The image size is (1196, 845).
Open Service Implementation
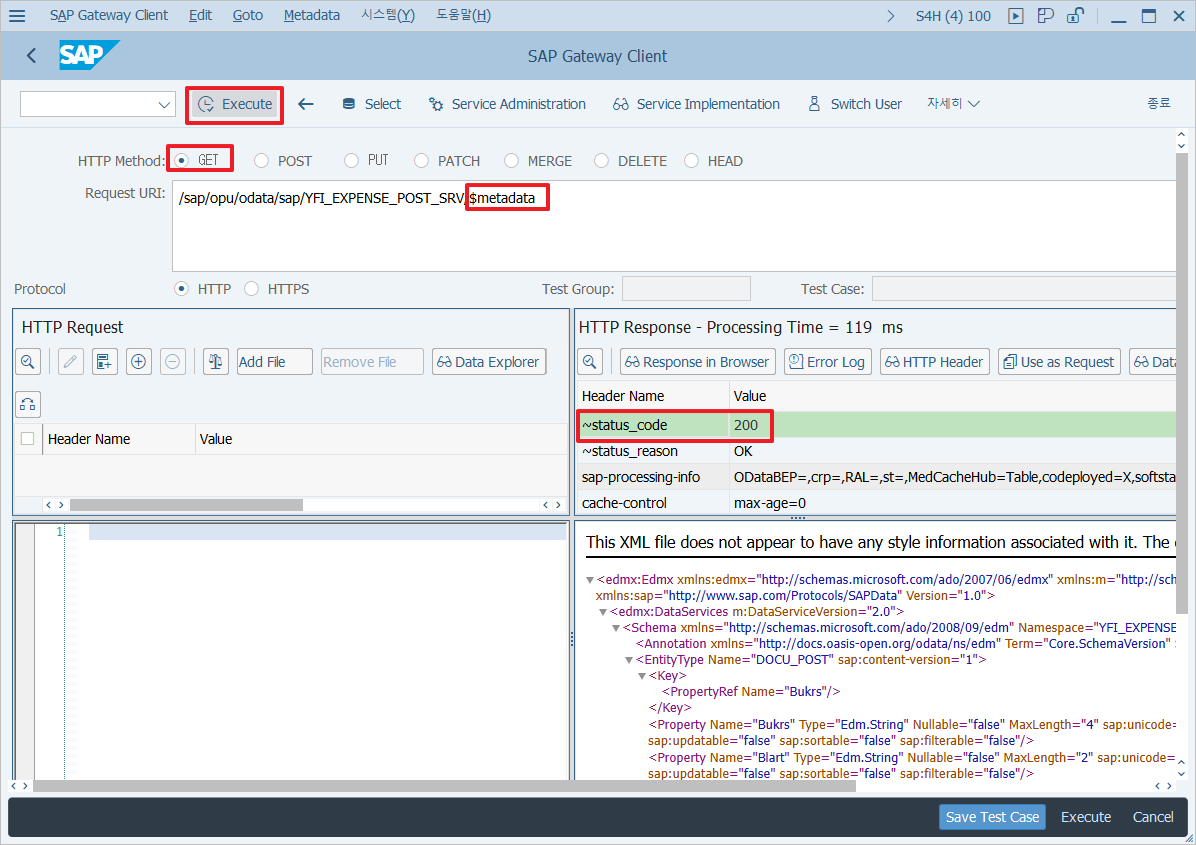click(696, 104)
